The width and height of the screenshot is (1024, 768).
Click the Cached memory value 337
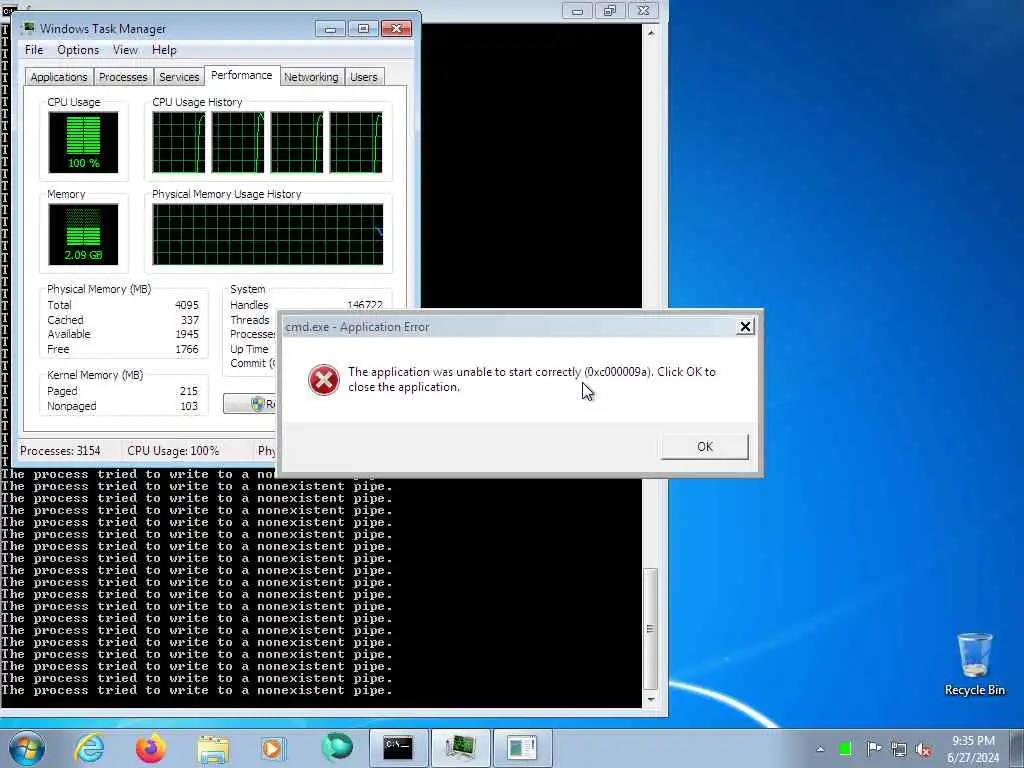click(189, 320)
